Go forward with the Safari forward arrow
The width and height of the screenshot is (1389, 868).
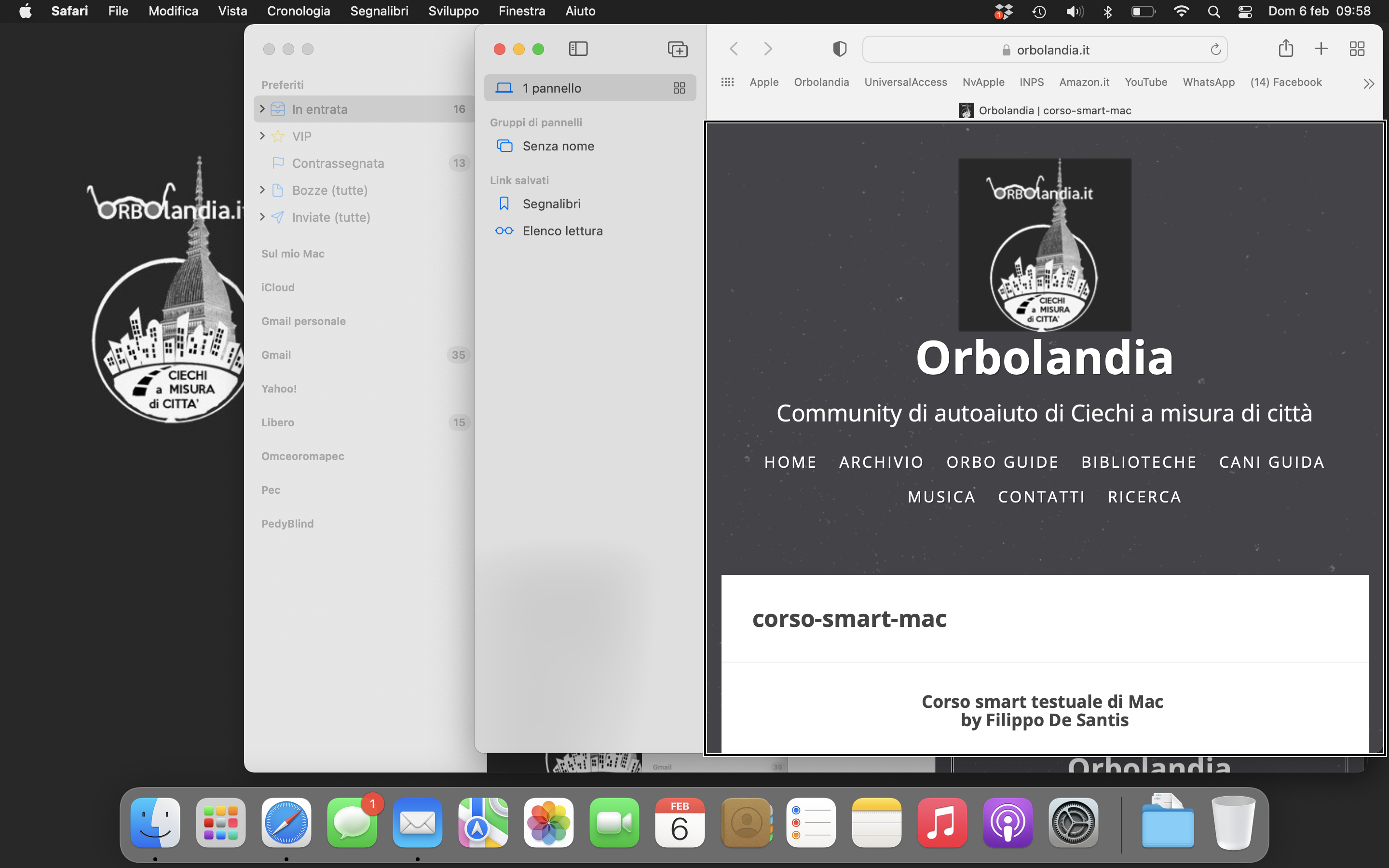point(768,49)
